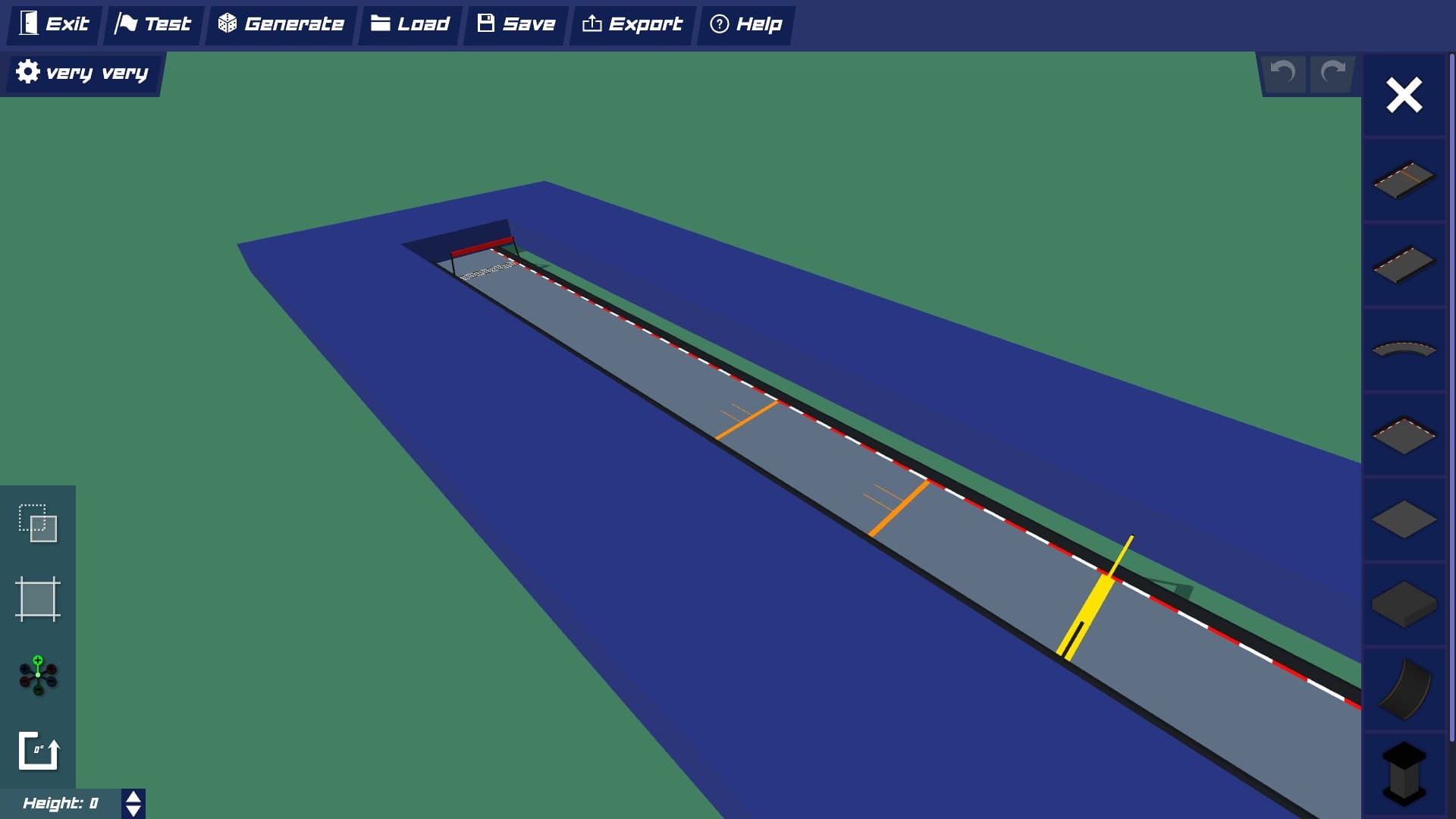Select the straight road with curbs piece
1456x819 pixels.
pos(1404,265)
